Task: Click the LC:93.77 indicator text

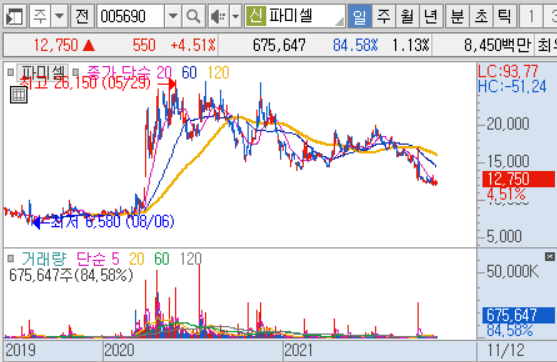Action: coord(508,71)
